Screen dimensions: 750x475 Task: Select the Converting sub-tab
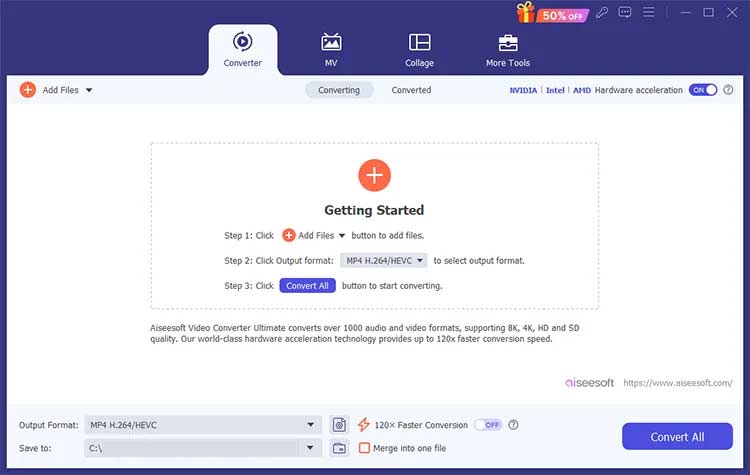[339, 90]
